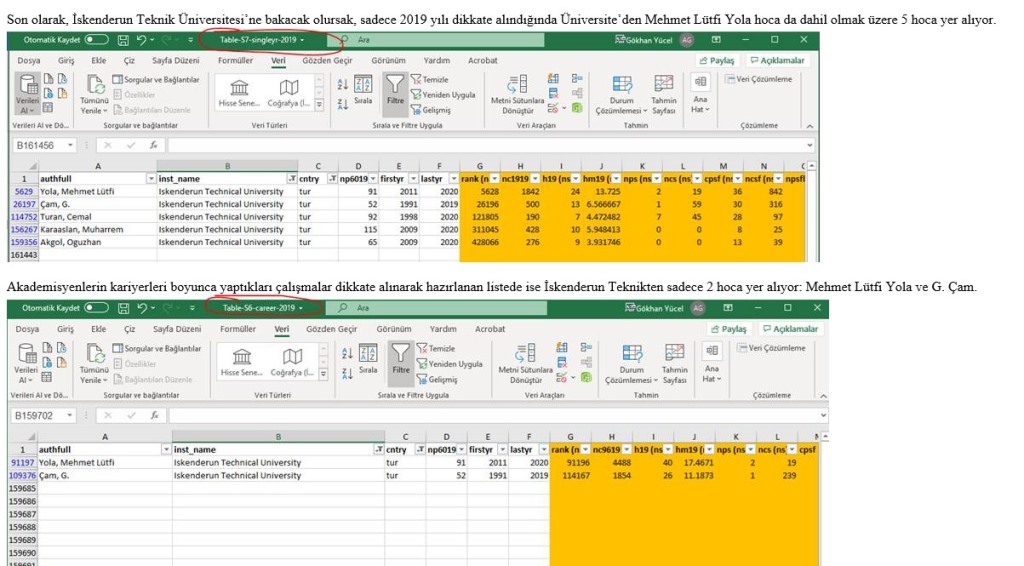Open the inst_name filter dropdown in the bottom sheet

tap(377, 450)
